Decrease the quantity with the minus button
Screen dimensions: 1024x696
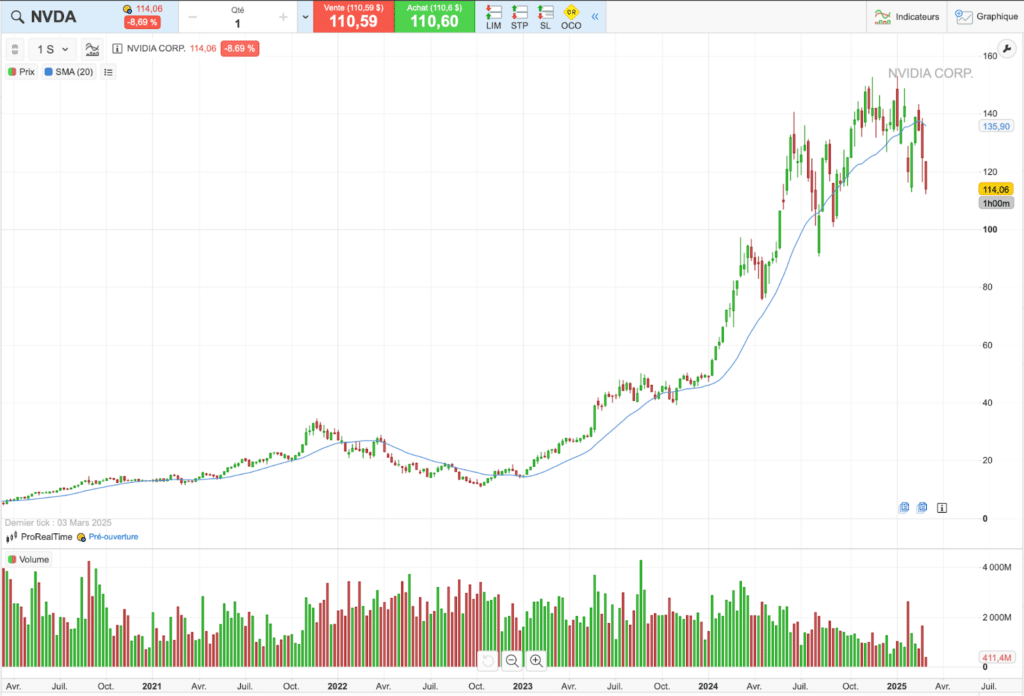click(193, 17)
